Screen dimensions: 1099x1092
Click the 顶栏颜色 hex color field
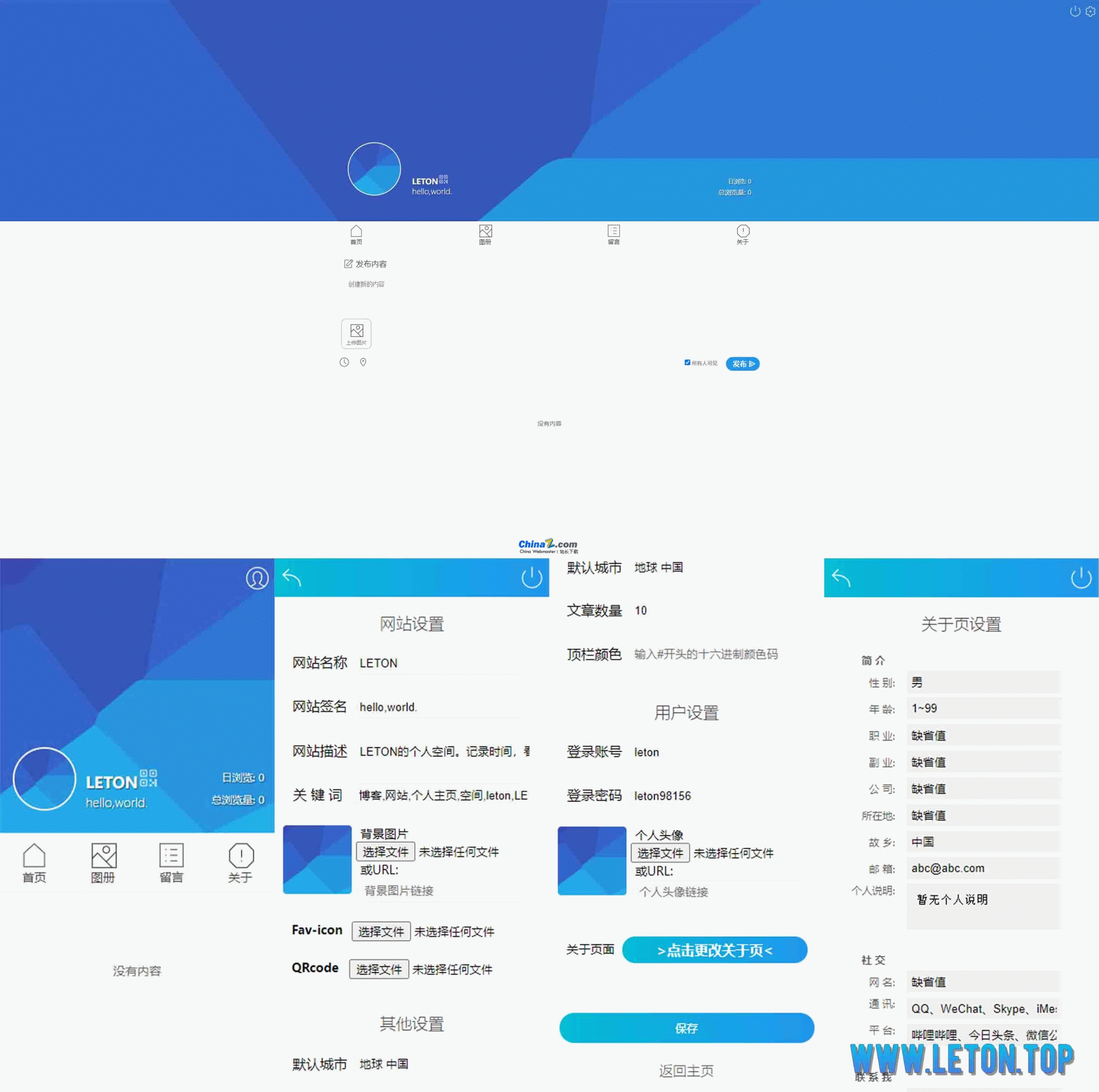pyautogui.click(x=718, y=654)
